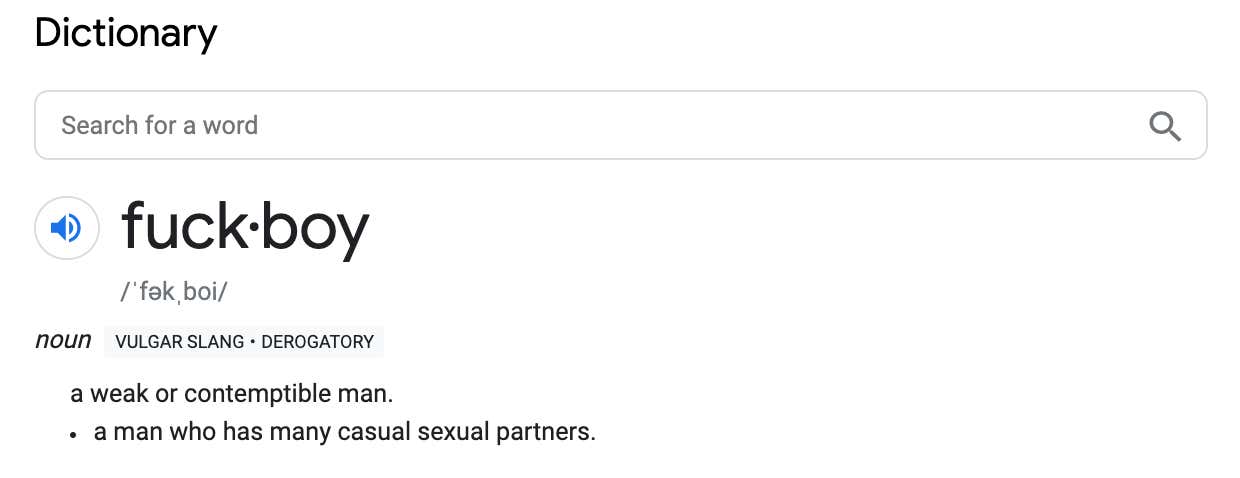
Task: Click the magnifying glass search icon
Action: pos(1165,126)
